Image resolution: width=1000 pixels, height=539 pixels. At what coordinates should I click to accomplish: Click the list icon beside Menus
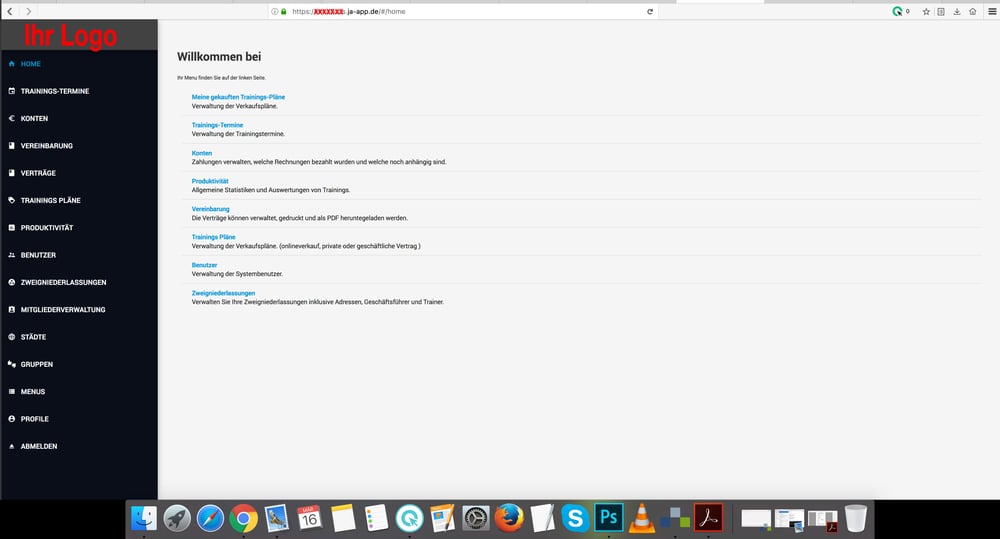pos(11,392)
